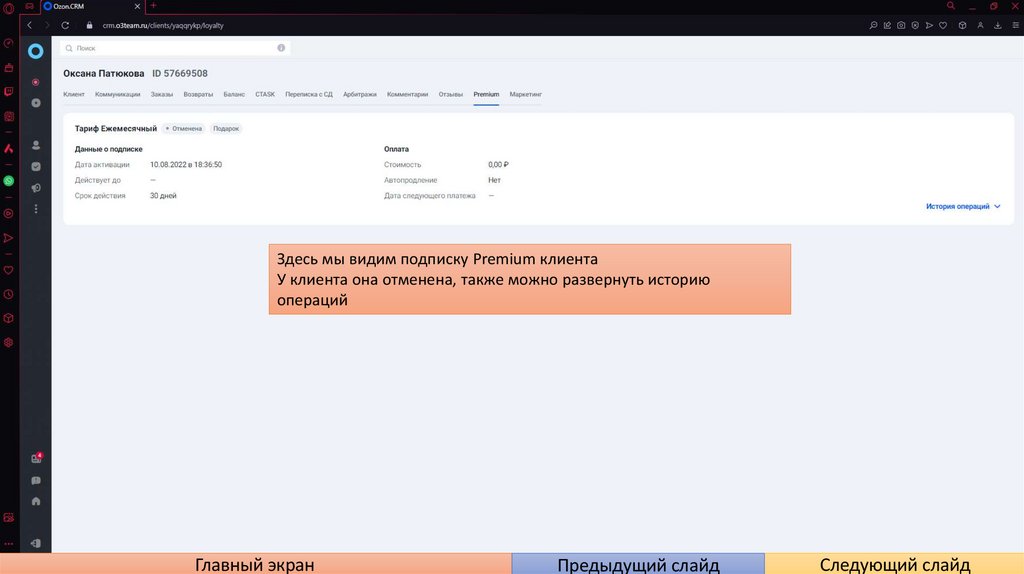Go to Главный экран
Viewport: 1024px width, 574px height.
[255, 564]
